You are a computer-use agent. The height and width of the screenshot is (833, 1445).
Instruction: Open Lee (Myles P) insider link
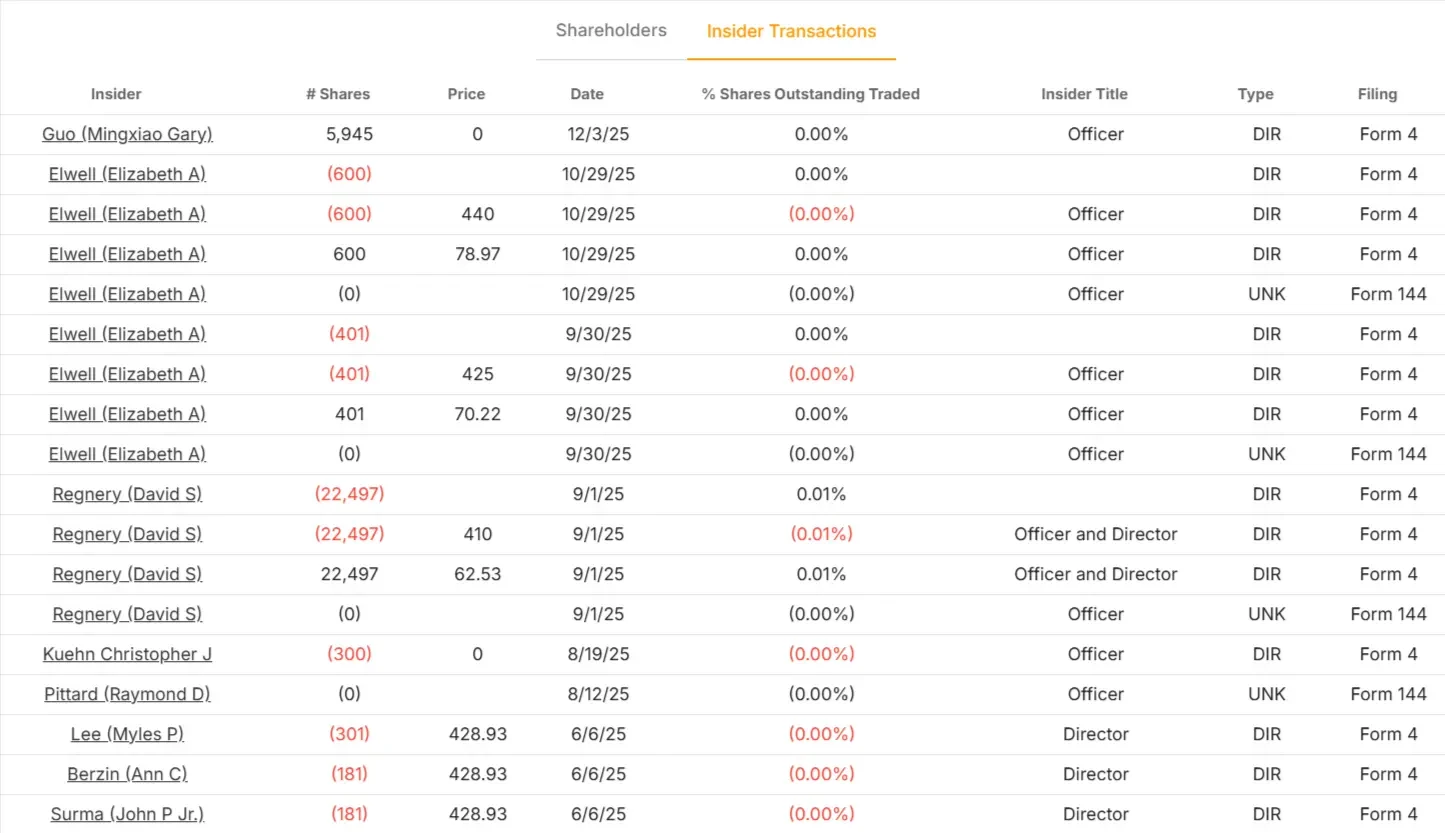(x=127, y=734)
